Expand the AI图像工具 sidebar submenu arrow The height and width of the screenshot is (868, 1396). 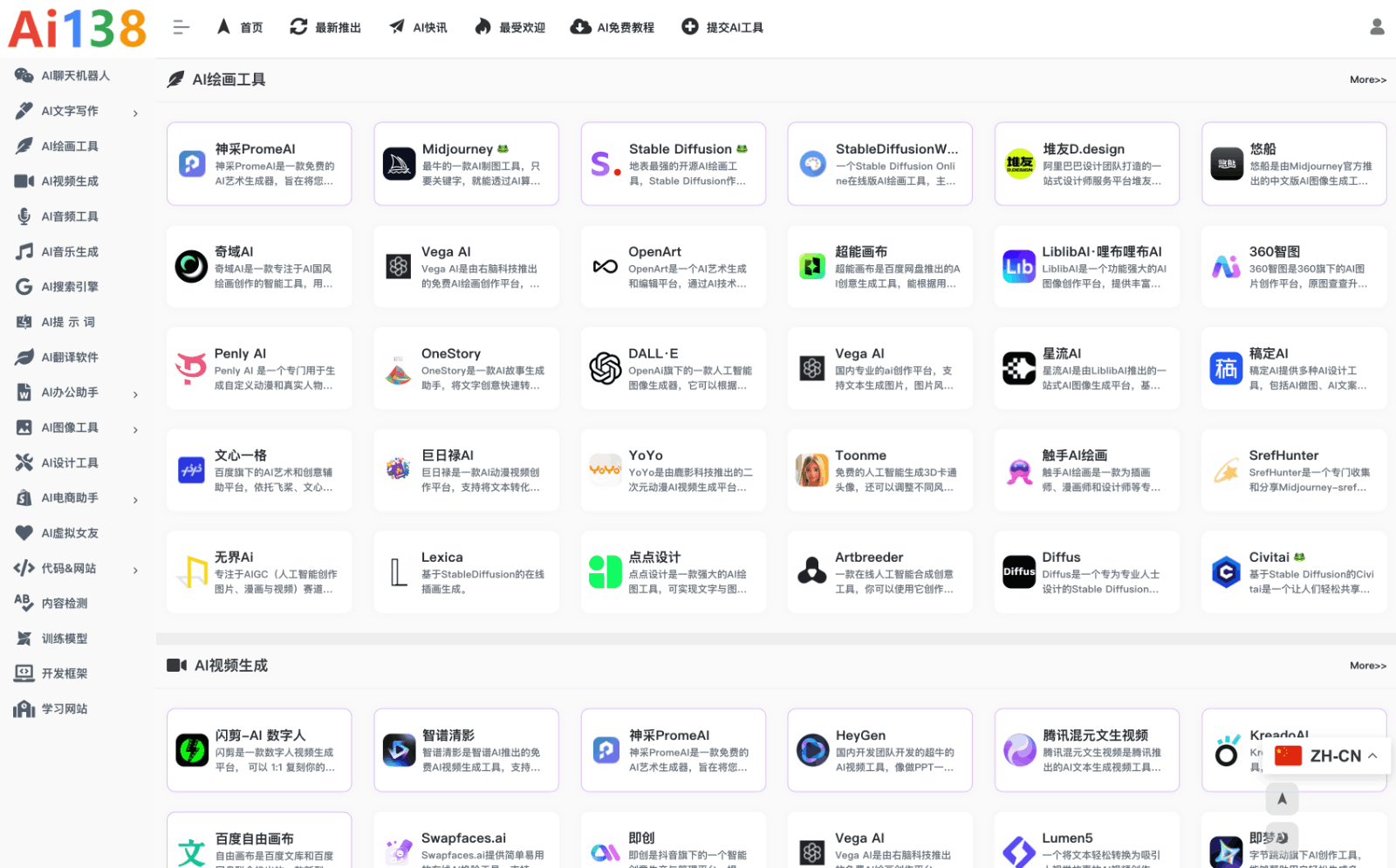point(135,430)
